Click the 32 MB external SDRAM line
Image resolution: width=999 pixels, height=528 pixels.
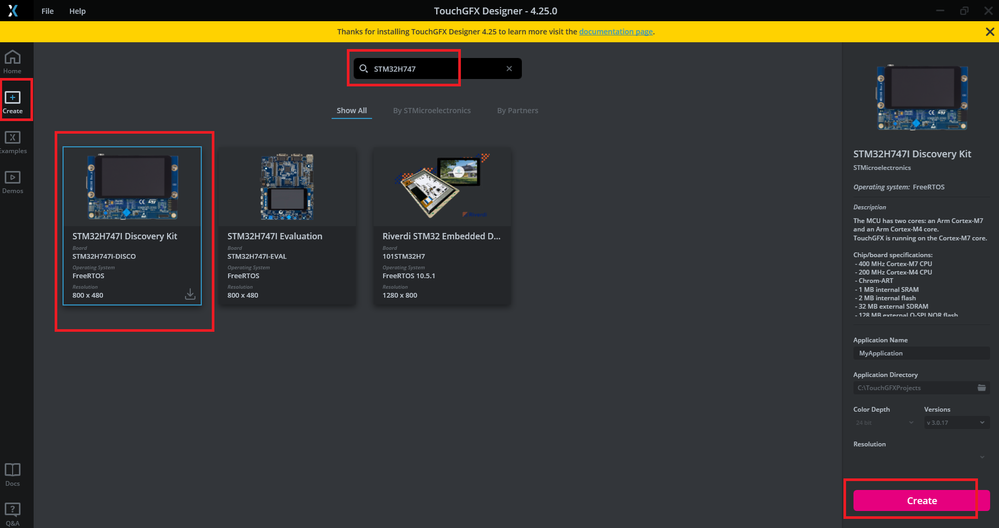(x=891, y=306)
